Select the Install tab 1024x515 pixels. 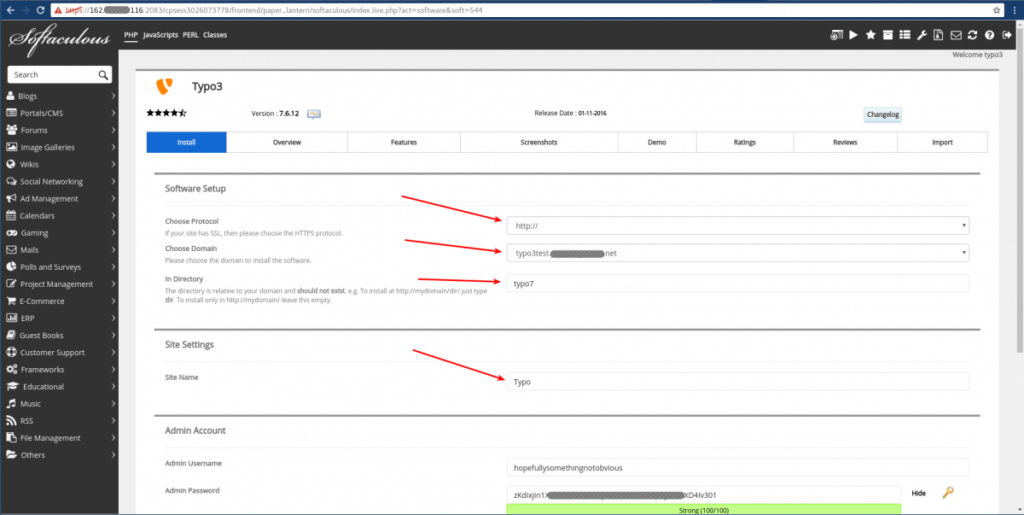(x=186, y=142)
